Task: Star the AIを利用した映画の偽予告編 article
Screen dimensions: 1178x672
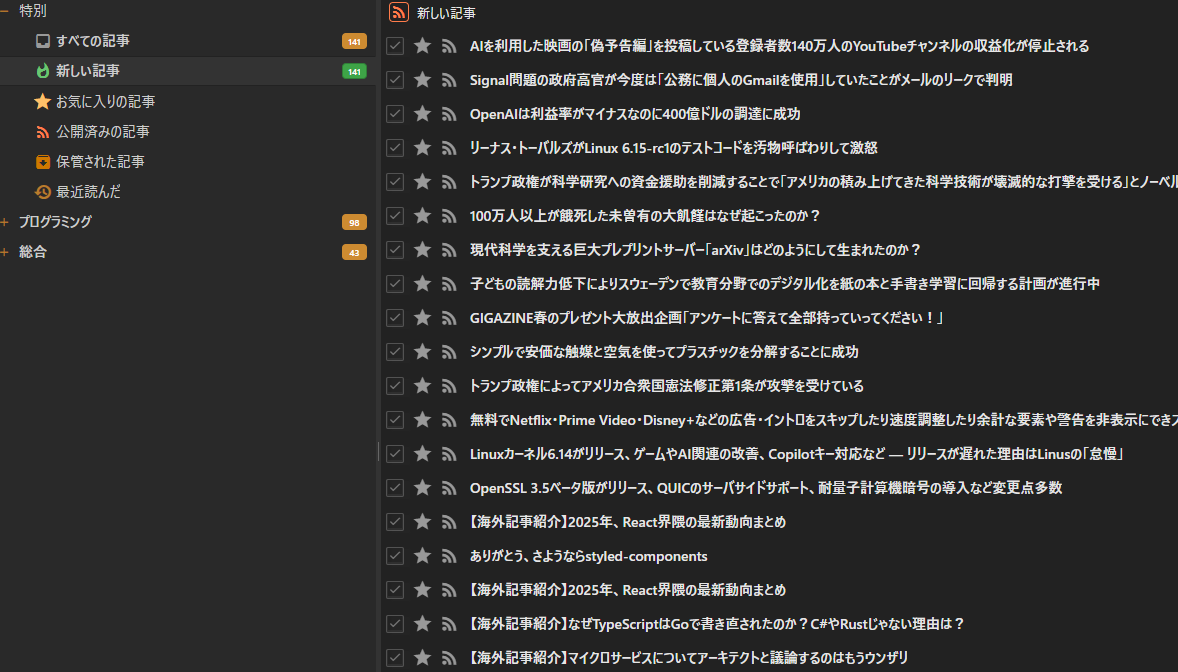Action: (422, 46)
